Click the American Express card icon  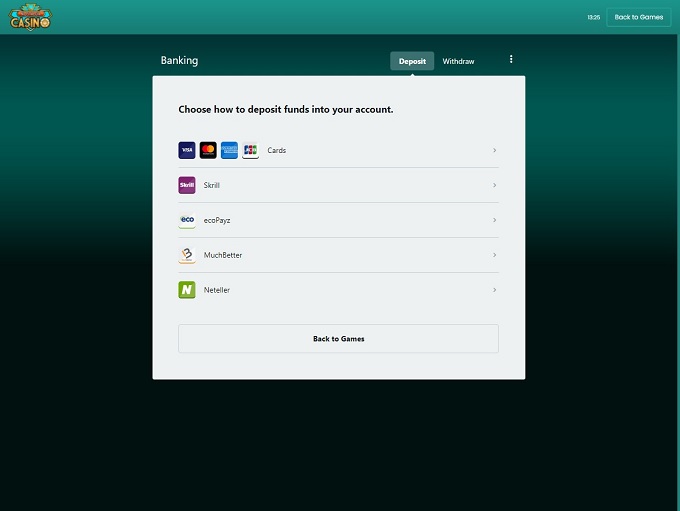(x=229, y=150)
